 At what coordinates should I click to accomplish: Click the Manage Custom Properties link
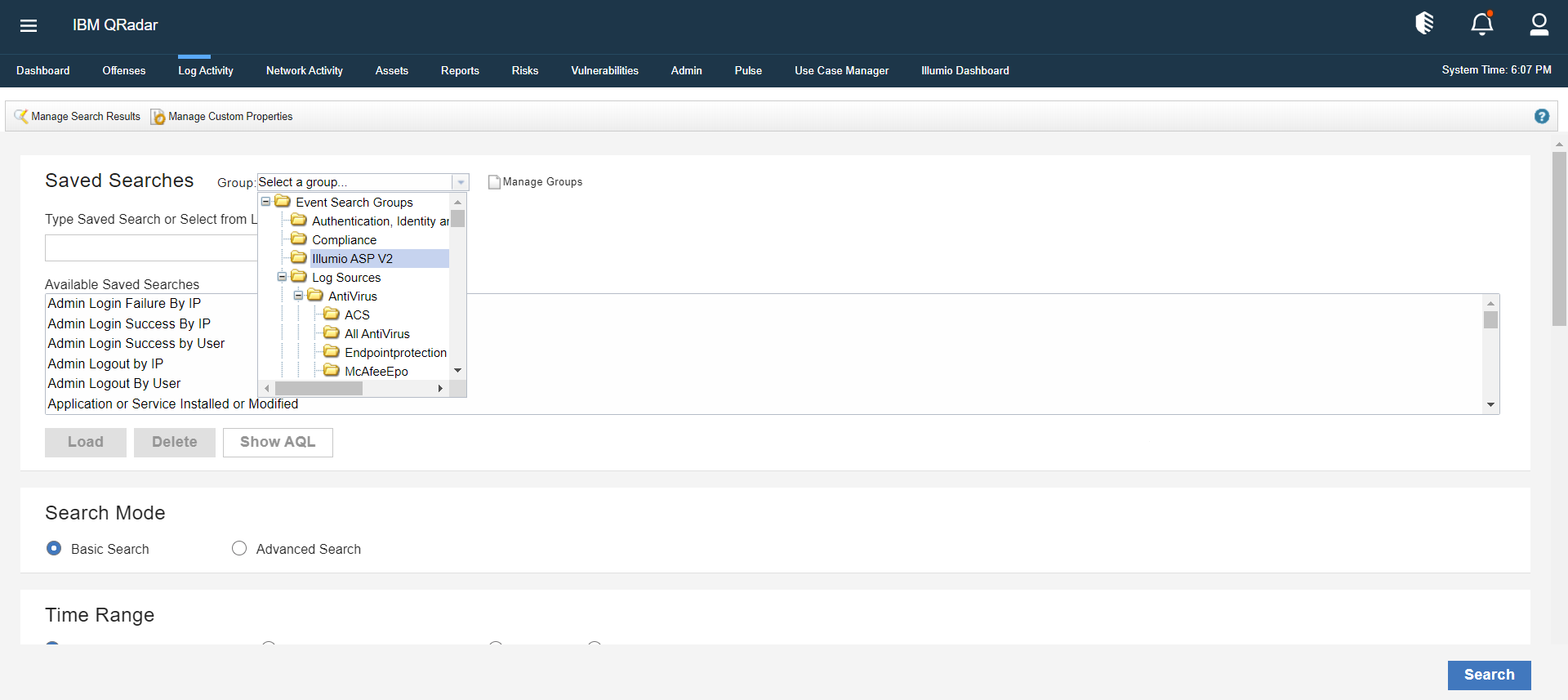(230, 117)
